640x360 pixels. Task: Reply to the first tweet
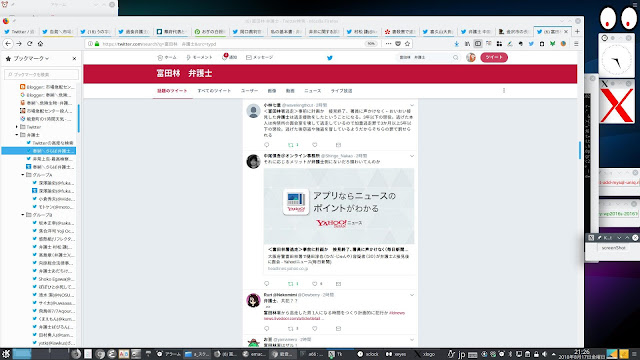267,145
